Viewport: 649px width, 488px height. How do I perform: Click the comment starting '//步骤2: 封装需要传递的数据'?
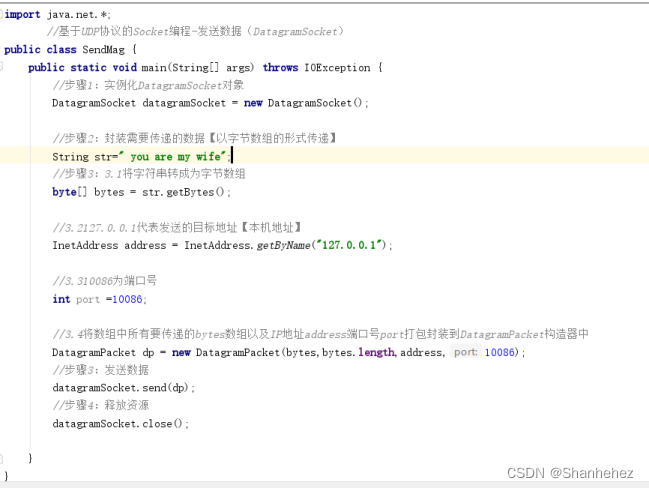click(194, 138)
